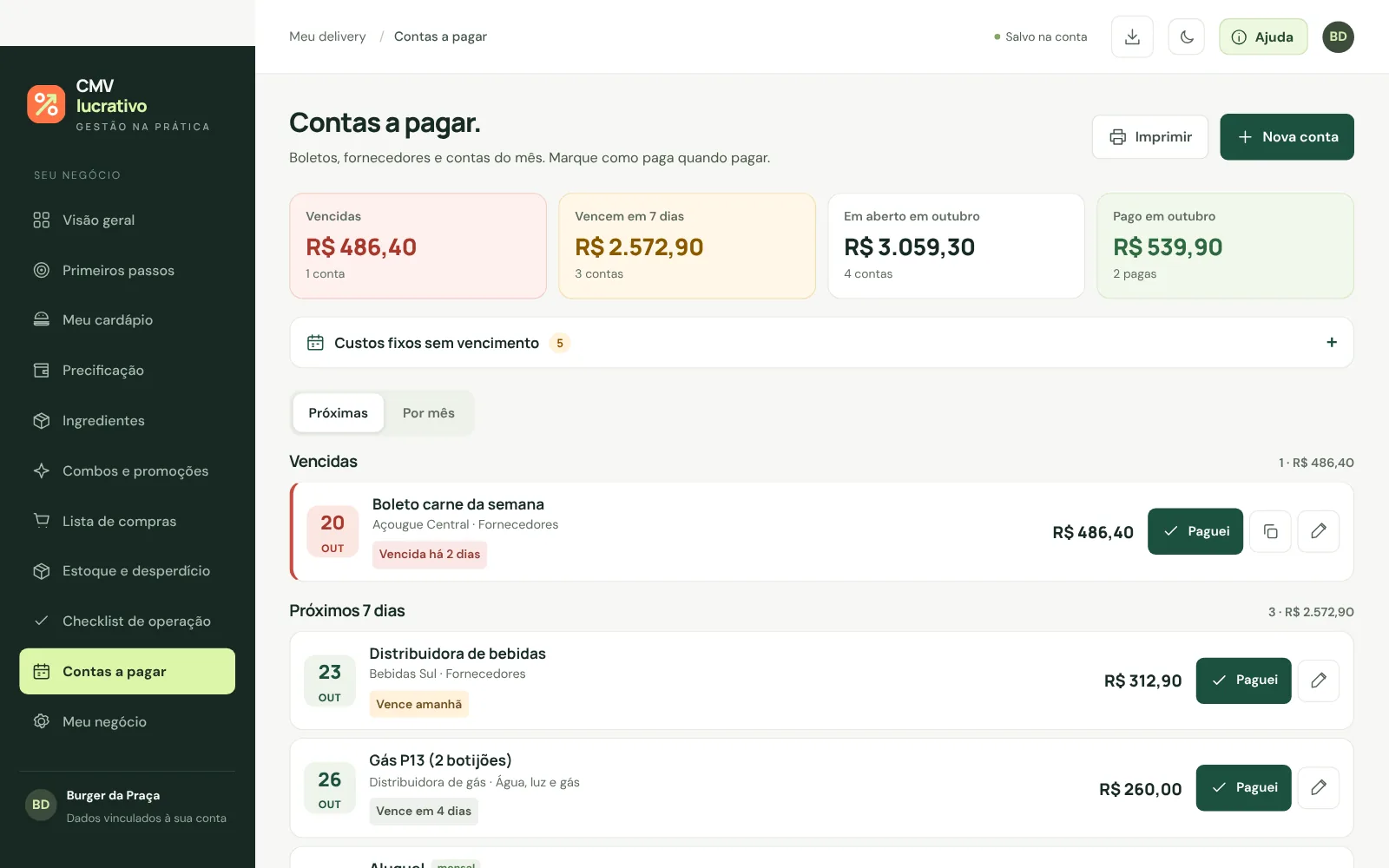Screen dimensions: 1389x868
Task: Expand Custos fixos sem vencimento plus icon
Action: [x=1331, y=343]
